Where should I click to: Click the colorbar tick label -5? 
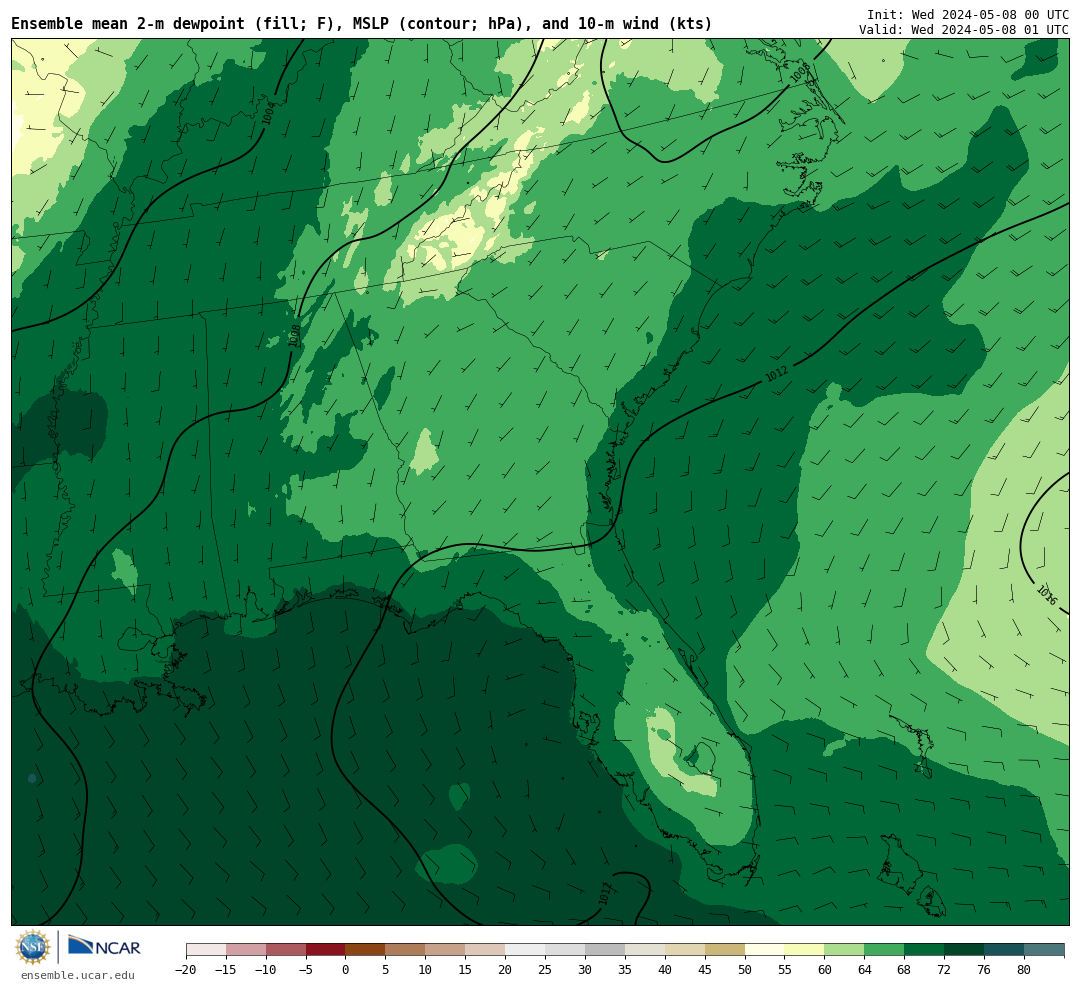306,969
